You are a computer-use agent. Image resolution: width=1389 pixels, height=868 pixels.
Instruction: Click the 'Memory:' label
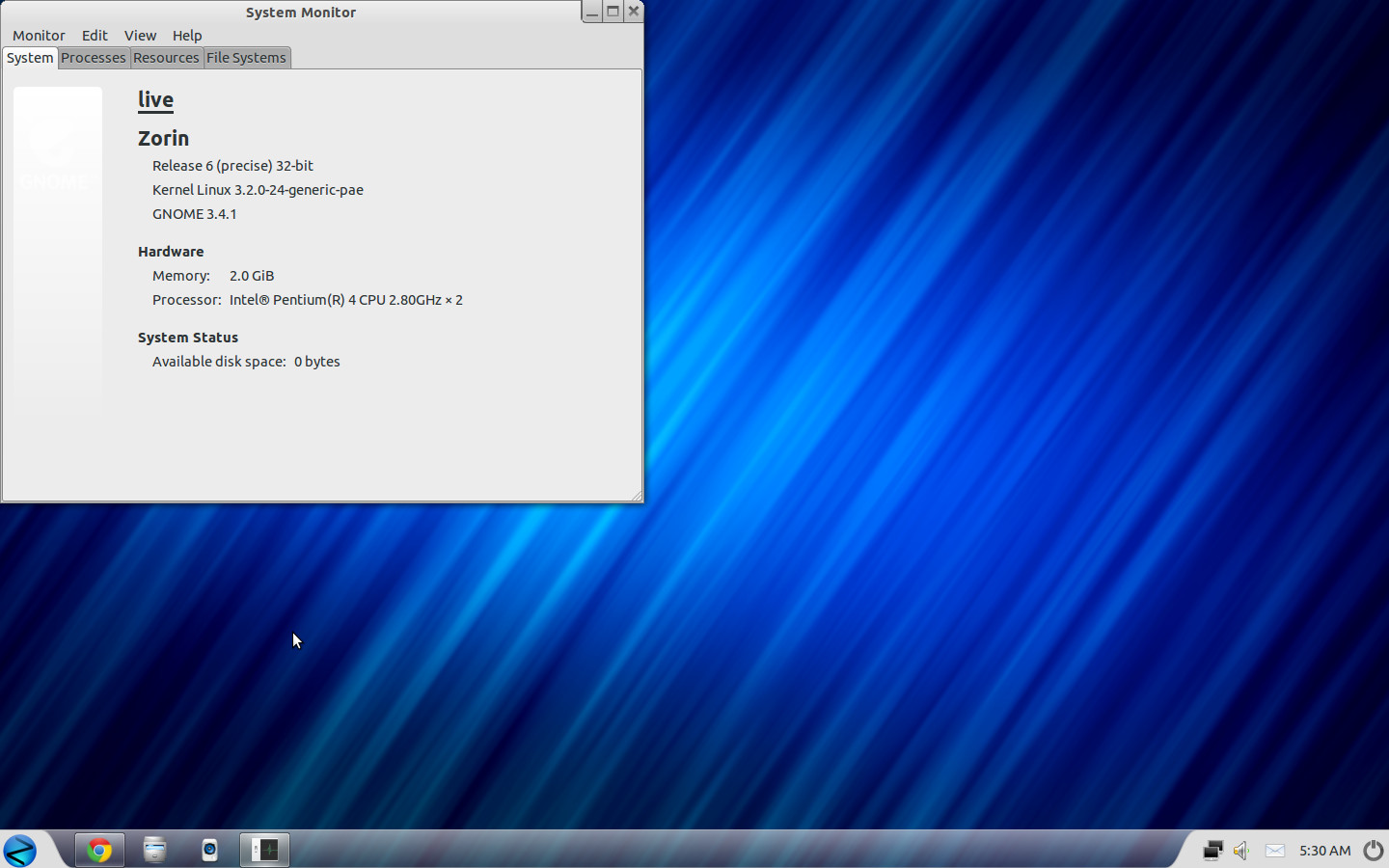[181, 276]
